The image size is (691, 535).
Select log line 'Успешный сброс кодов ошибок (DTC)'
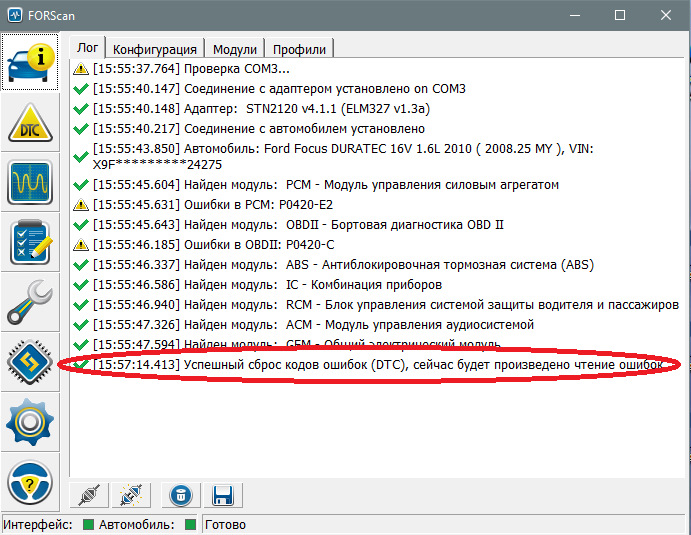coord(378,365)
